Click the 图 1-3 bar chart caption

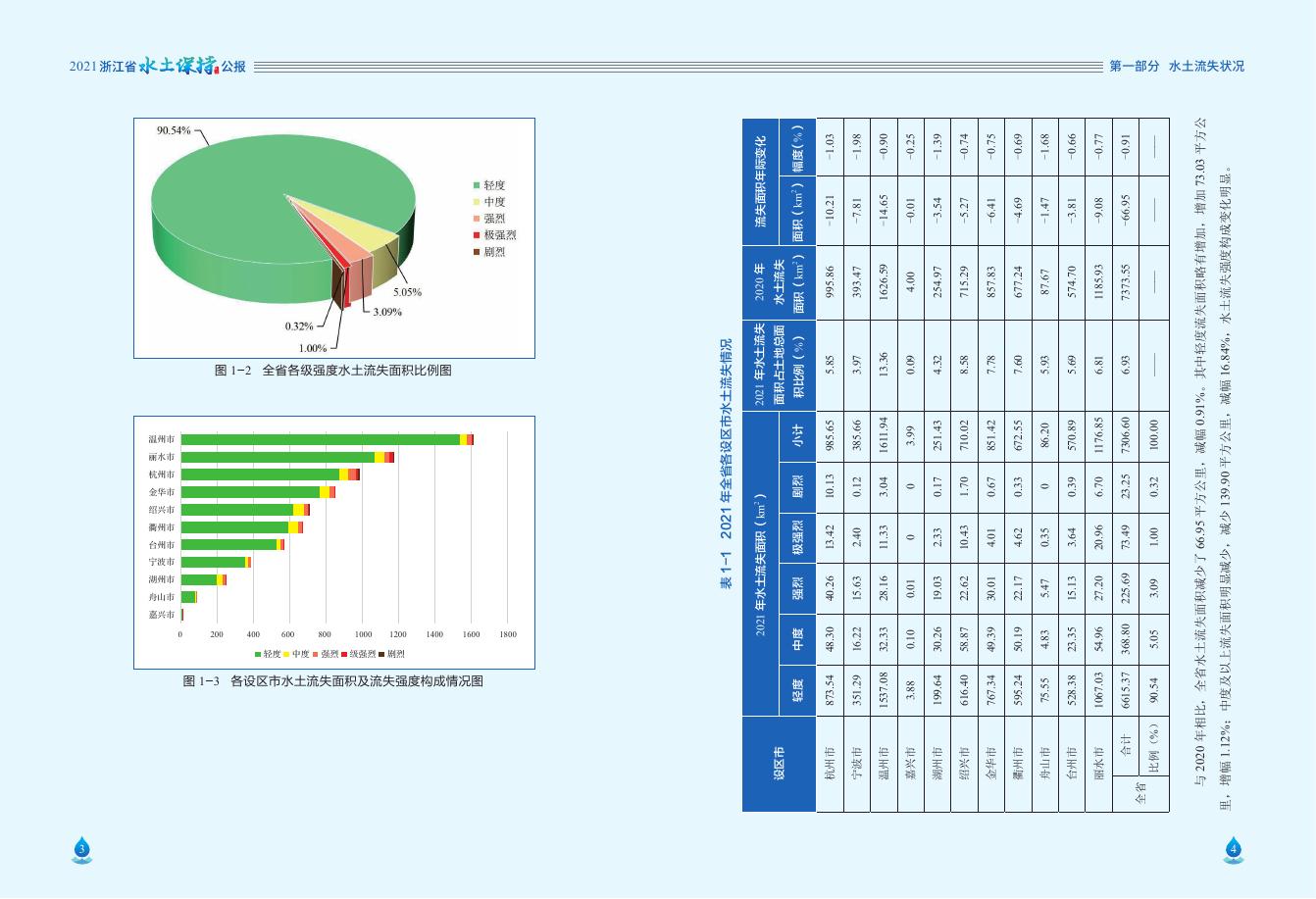(x=333, y=680)
